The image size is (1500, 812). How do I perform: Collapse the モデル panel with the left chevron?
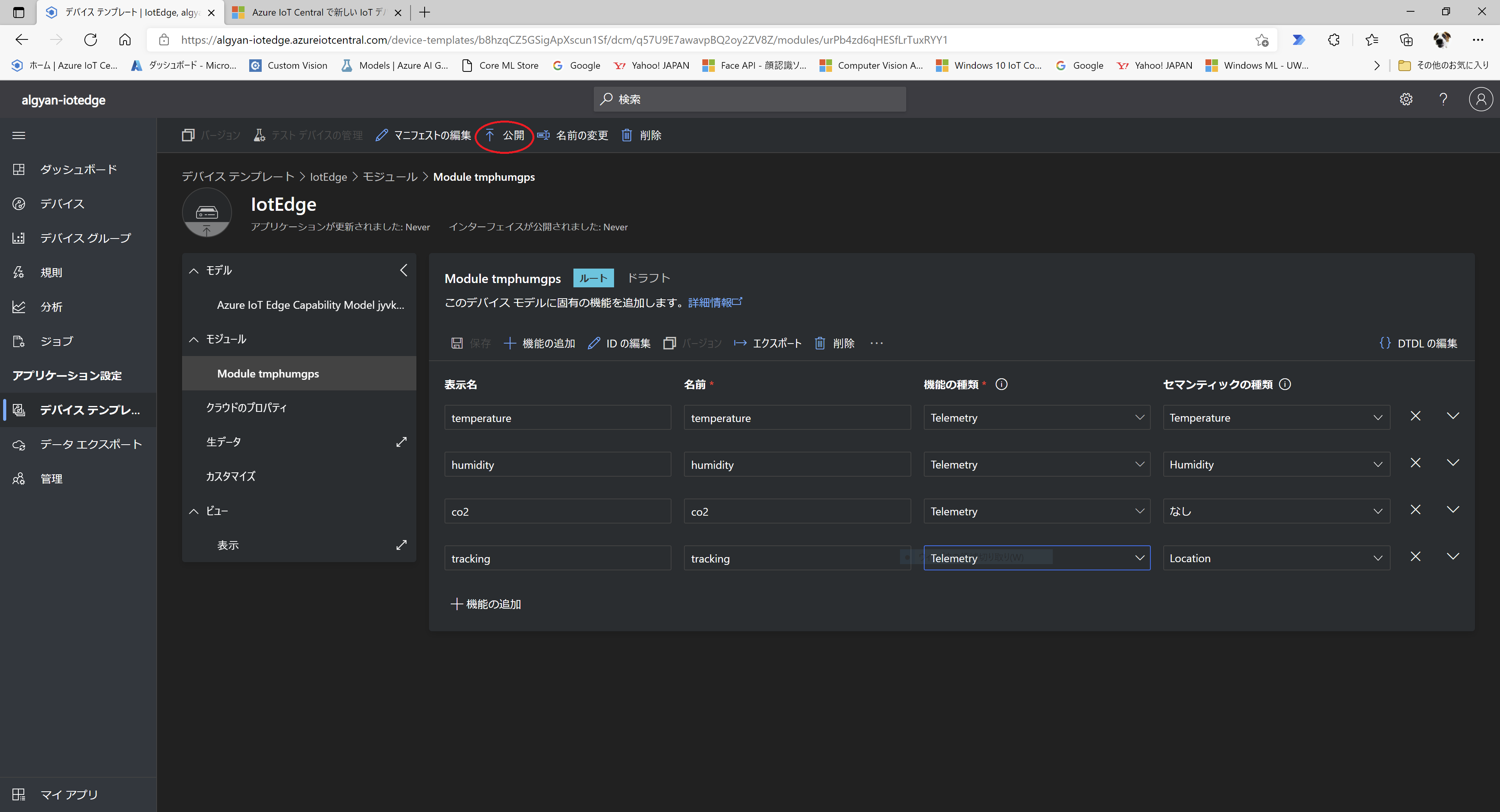pyautogui.click(x=404, y=270)
